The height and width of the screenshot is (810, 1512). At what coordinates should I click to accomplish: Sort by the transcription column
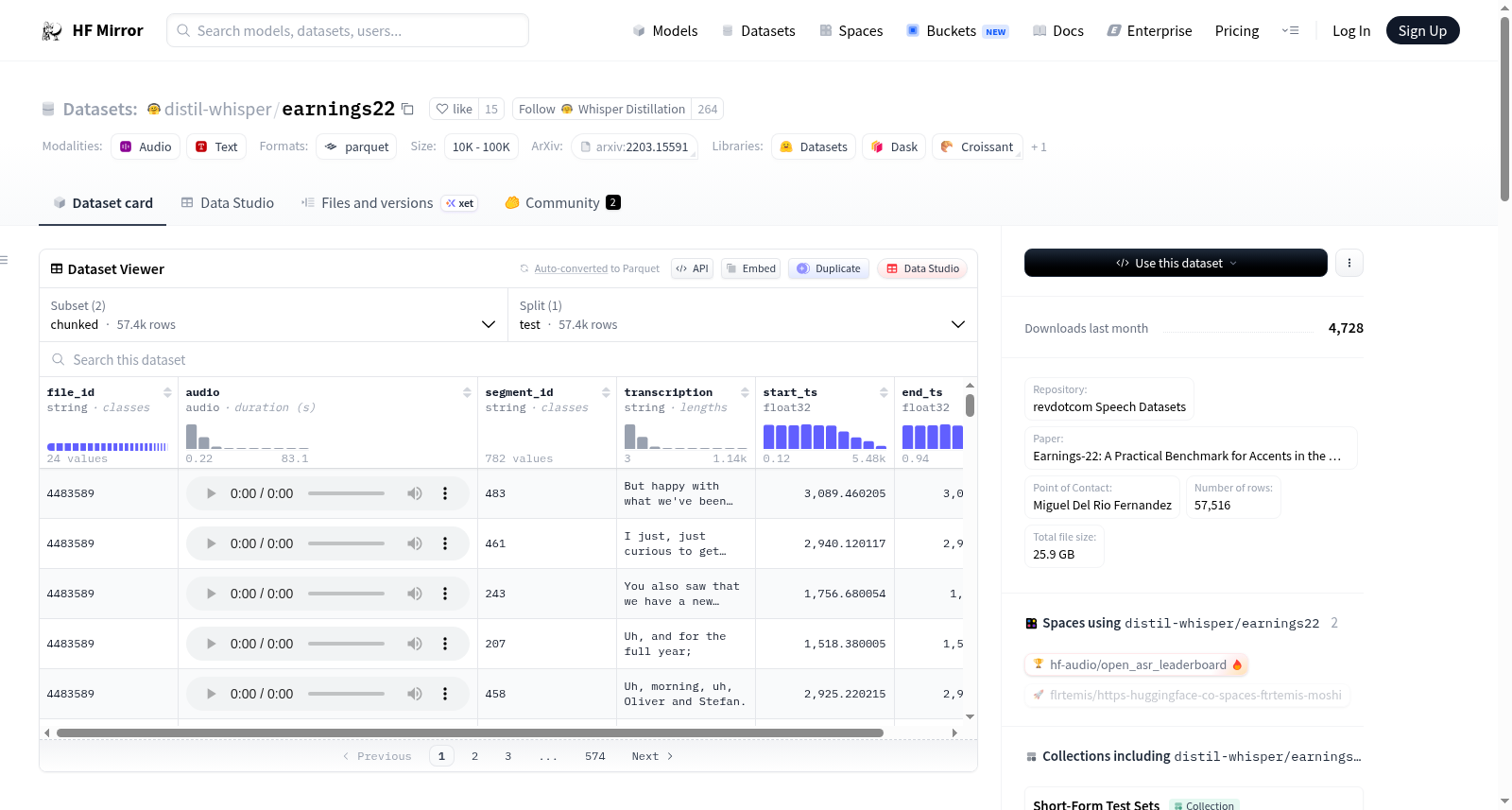[745, 392]
